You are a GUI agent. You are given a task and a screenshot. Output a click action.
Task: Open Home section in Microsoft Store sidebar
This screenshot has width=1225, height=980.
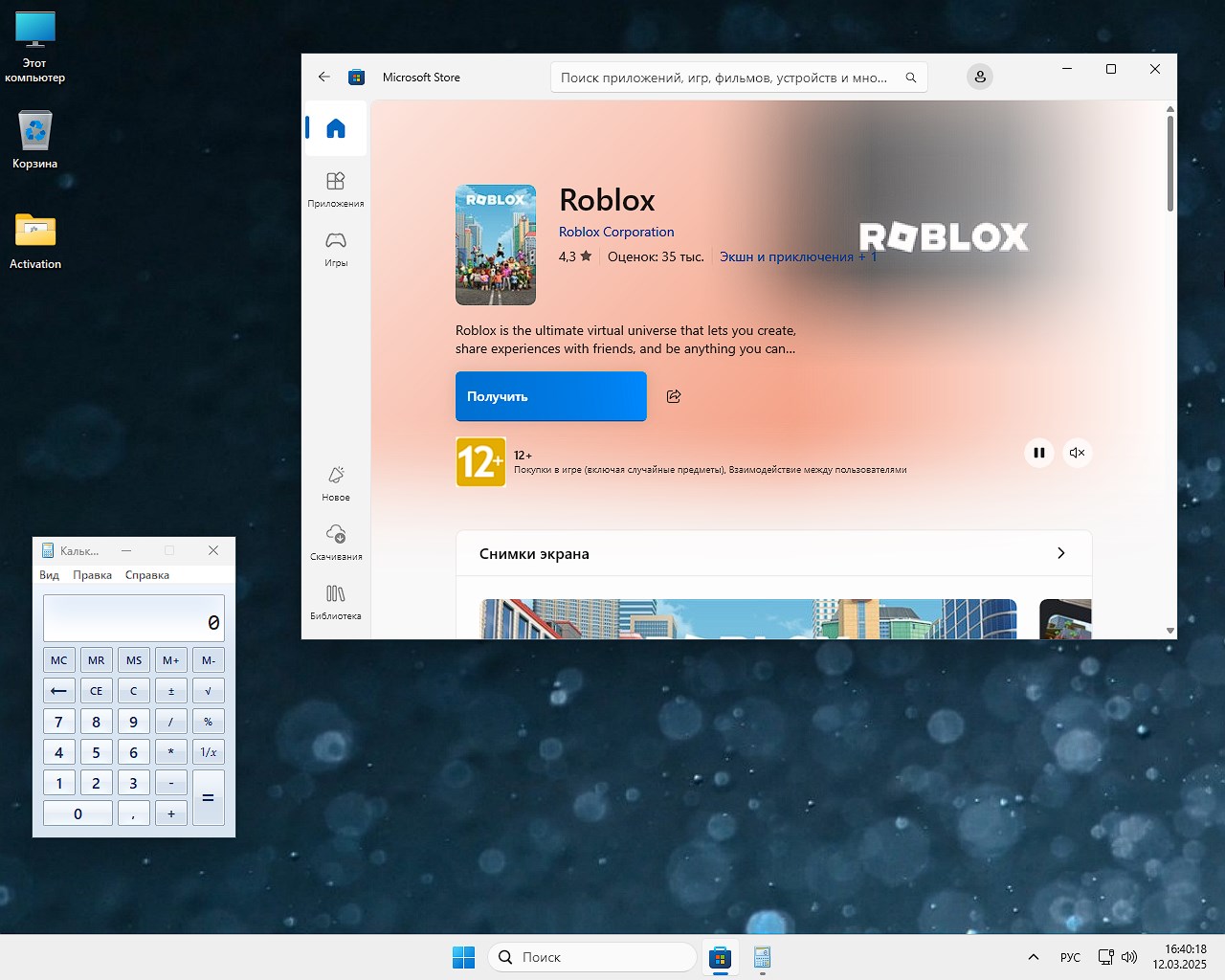336,128
